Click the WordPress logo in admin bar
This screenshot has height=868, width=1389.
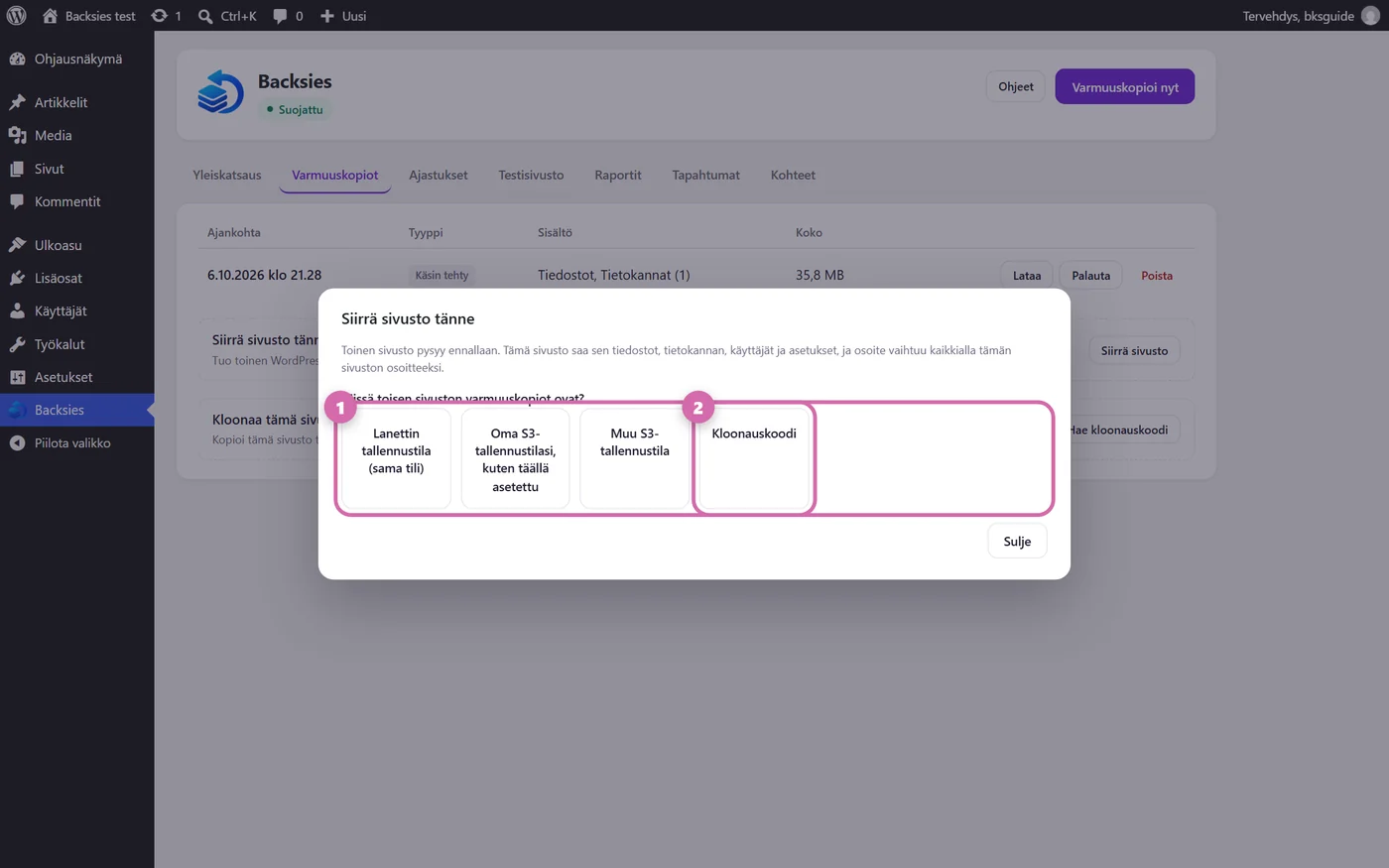pos(16,16)
